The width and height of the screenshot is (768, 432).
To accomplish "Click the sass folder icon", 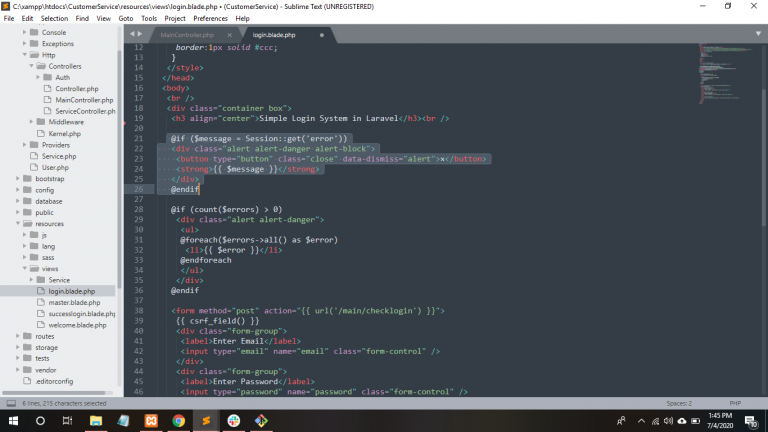I will pos(34,257).
